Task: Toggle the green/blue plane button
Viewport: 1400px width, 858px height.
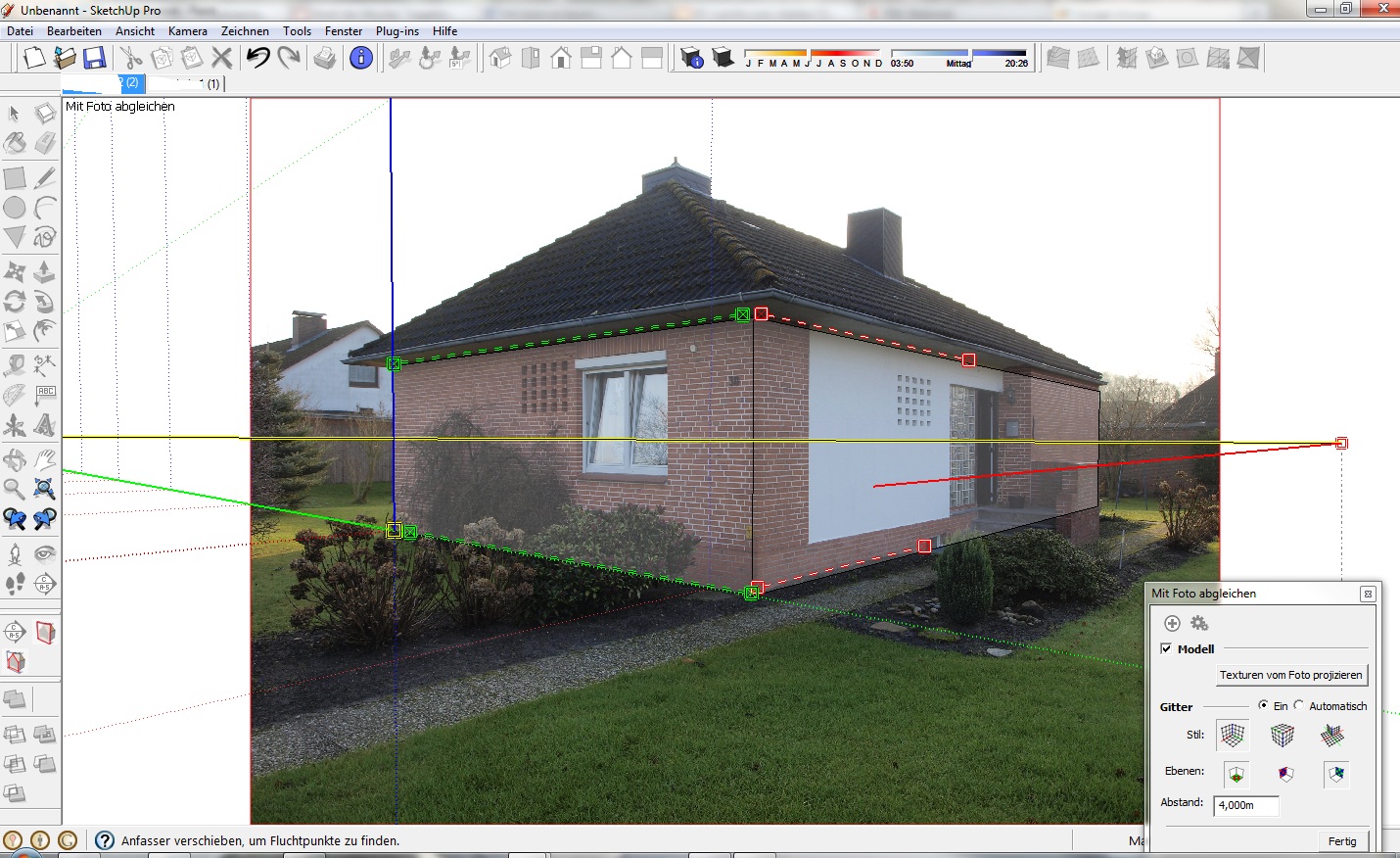Action: tap(1336, 775)
